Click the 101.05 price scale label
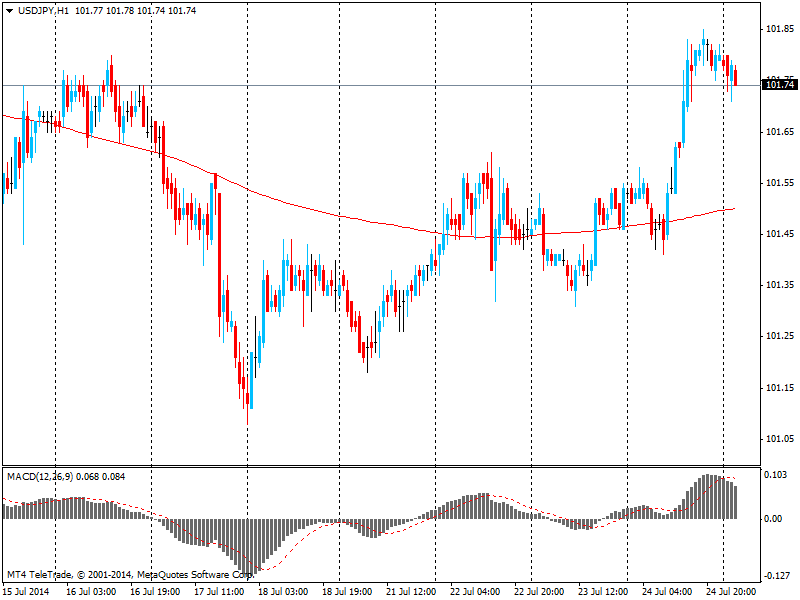The height and width of the screenshot is (600, 800). pos(779,439)
